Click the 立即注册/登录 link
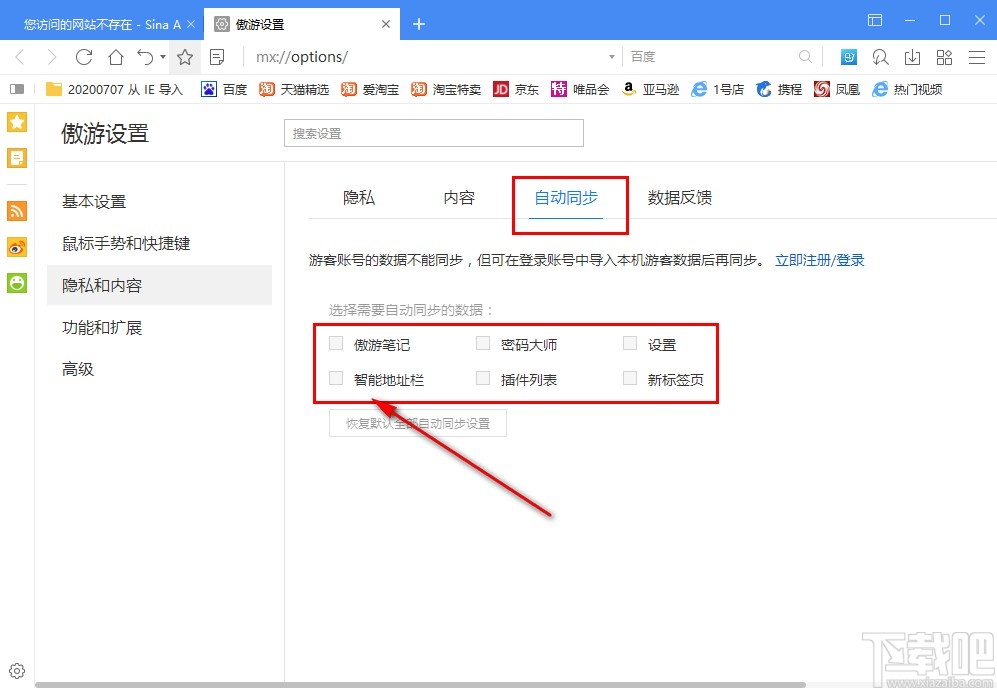This screenshot has width=997, height=688. 820,260
